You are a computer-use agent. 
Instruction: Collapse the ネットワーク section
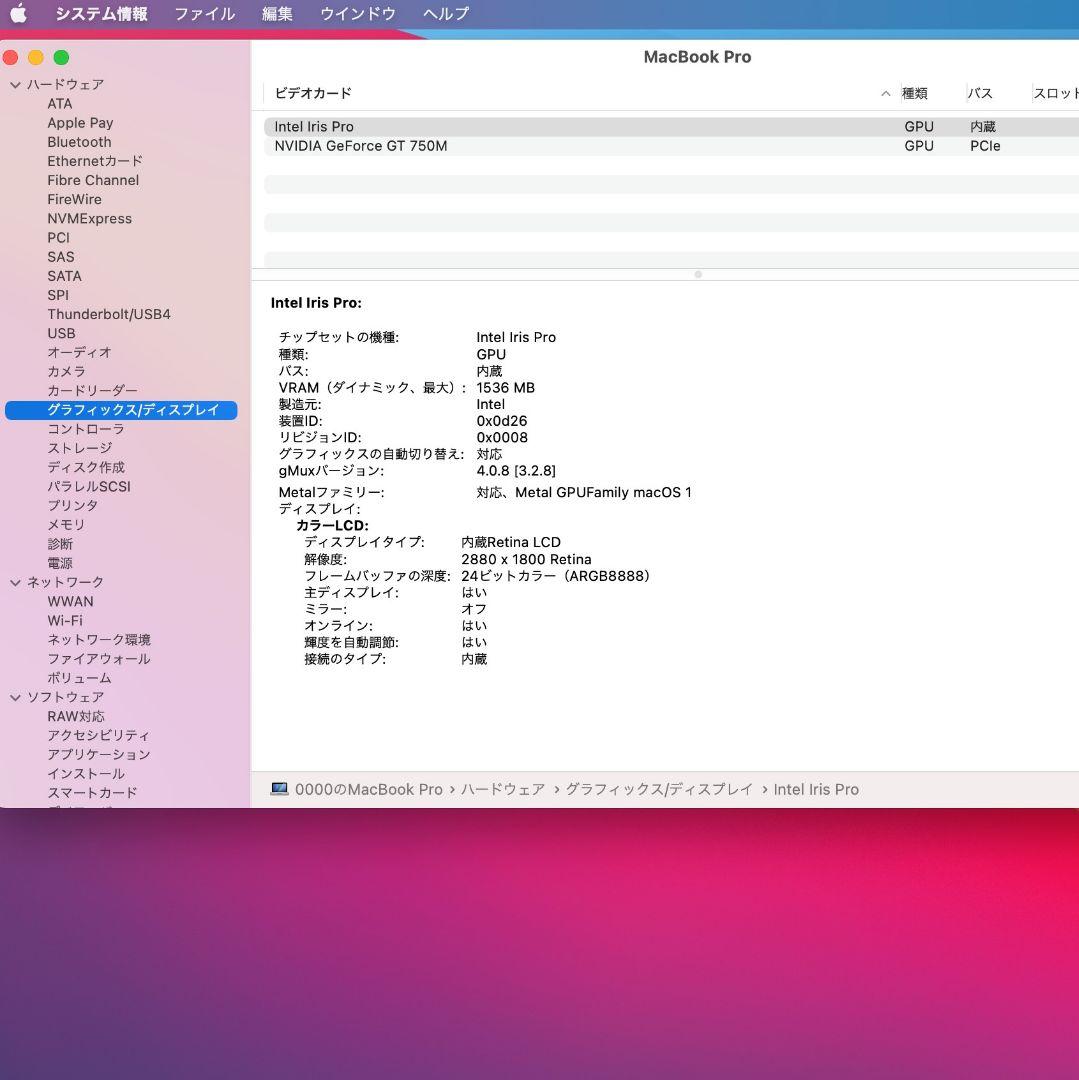15,581
